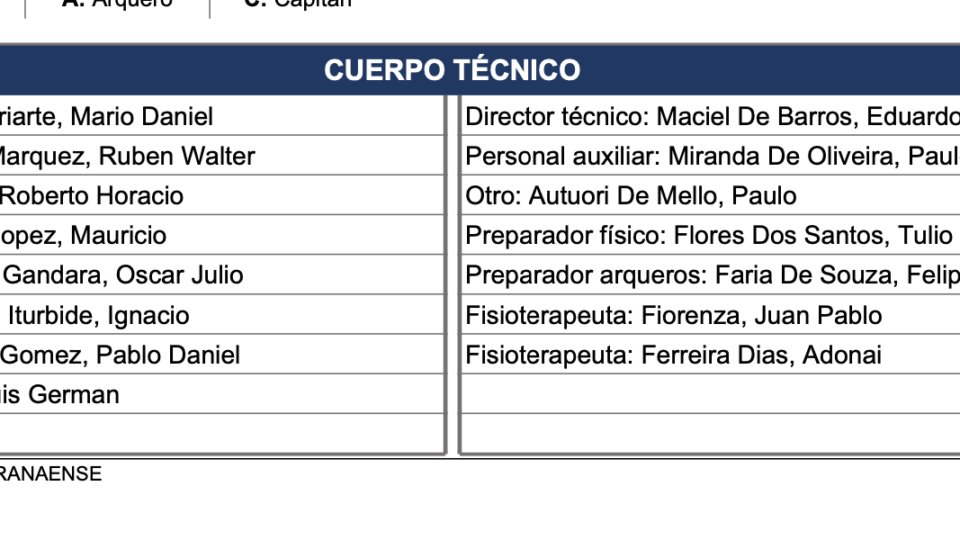Viewport: 960px width, 540px height.
Task: Select Preparador arqueros Faria De Souza row
Action: [x=711, y=275]
